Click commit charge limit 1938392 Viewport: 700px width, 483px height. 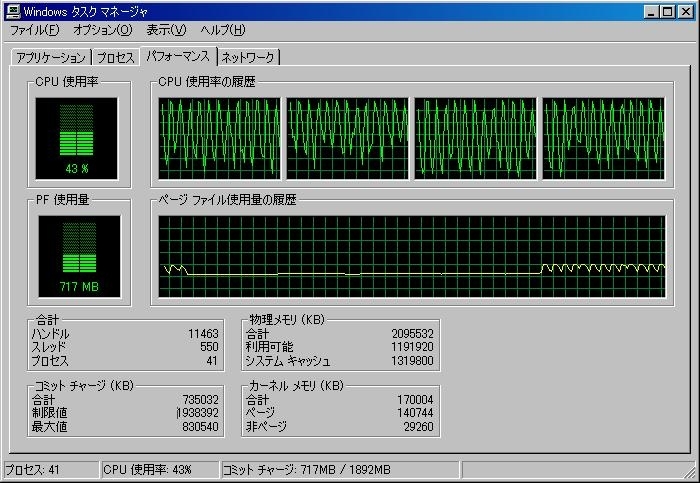click(198, 413)
